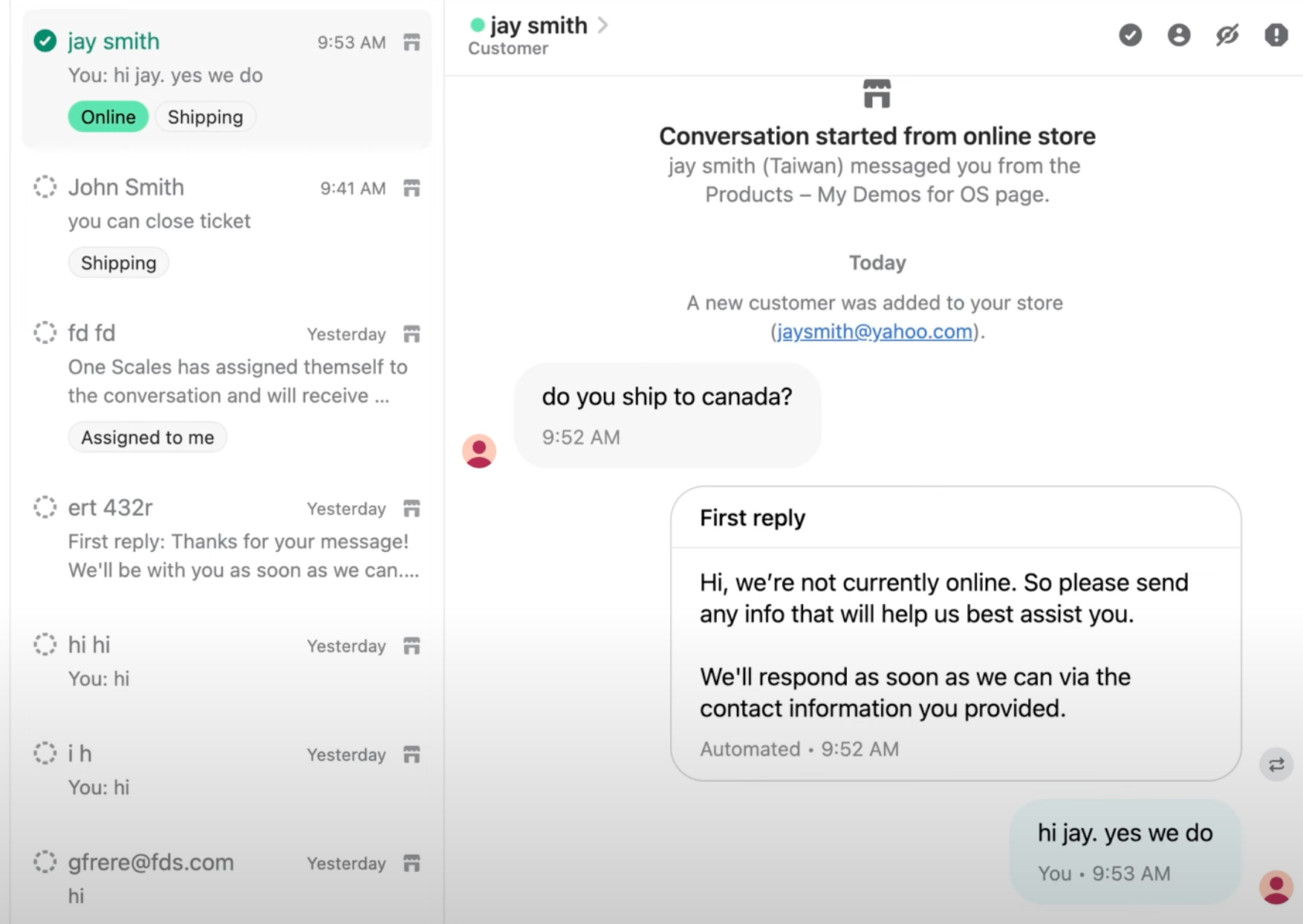The width and height of the screenshot is (1303, 924).
Task: Toggle the green check on jay smith conversation
Action: (45, 41)
